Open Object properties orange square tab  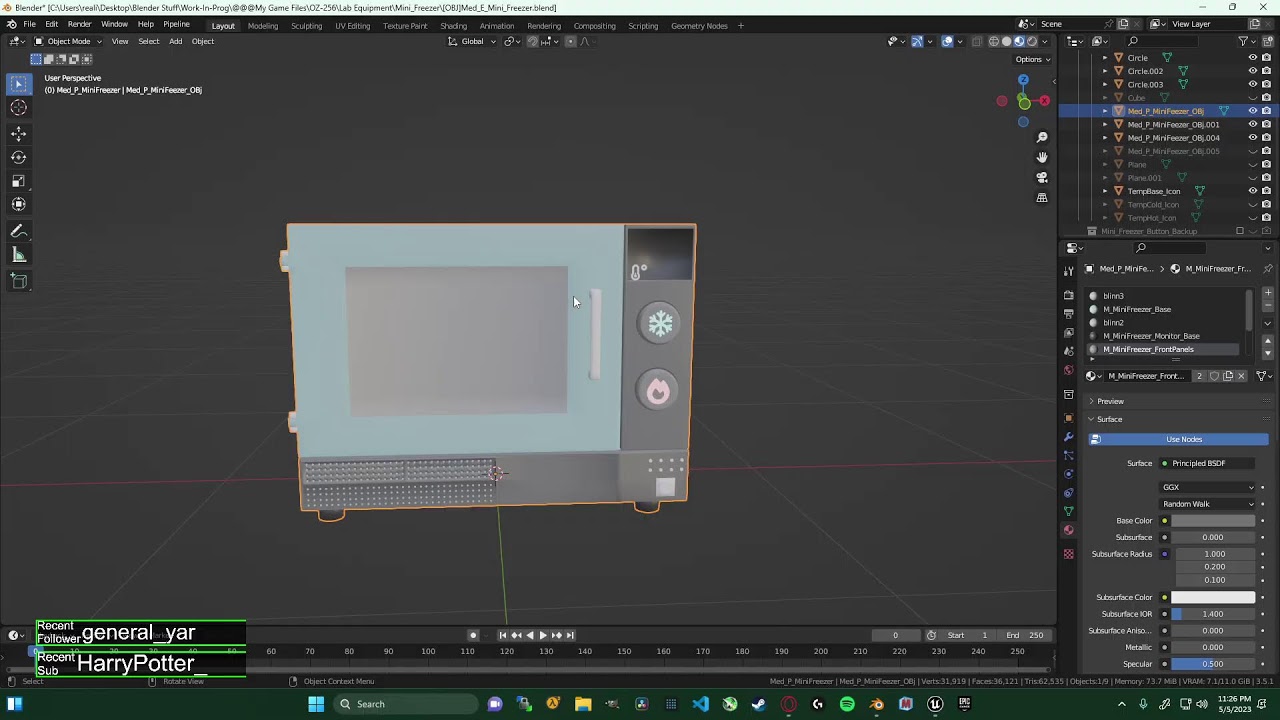[x=1068, y=418]
